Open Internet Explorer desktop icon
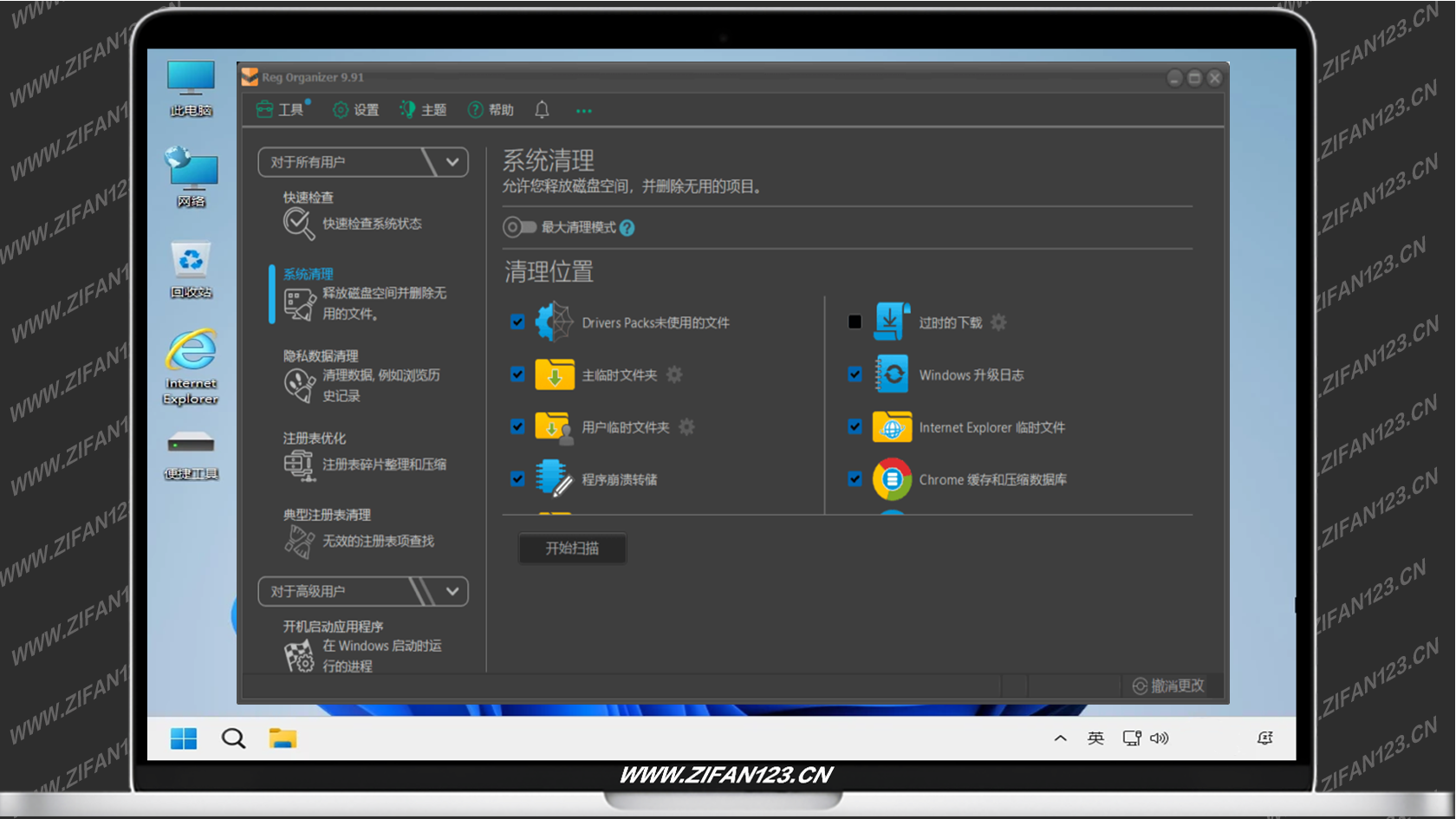Screen dimensions: 1456x819 (191, 367)
